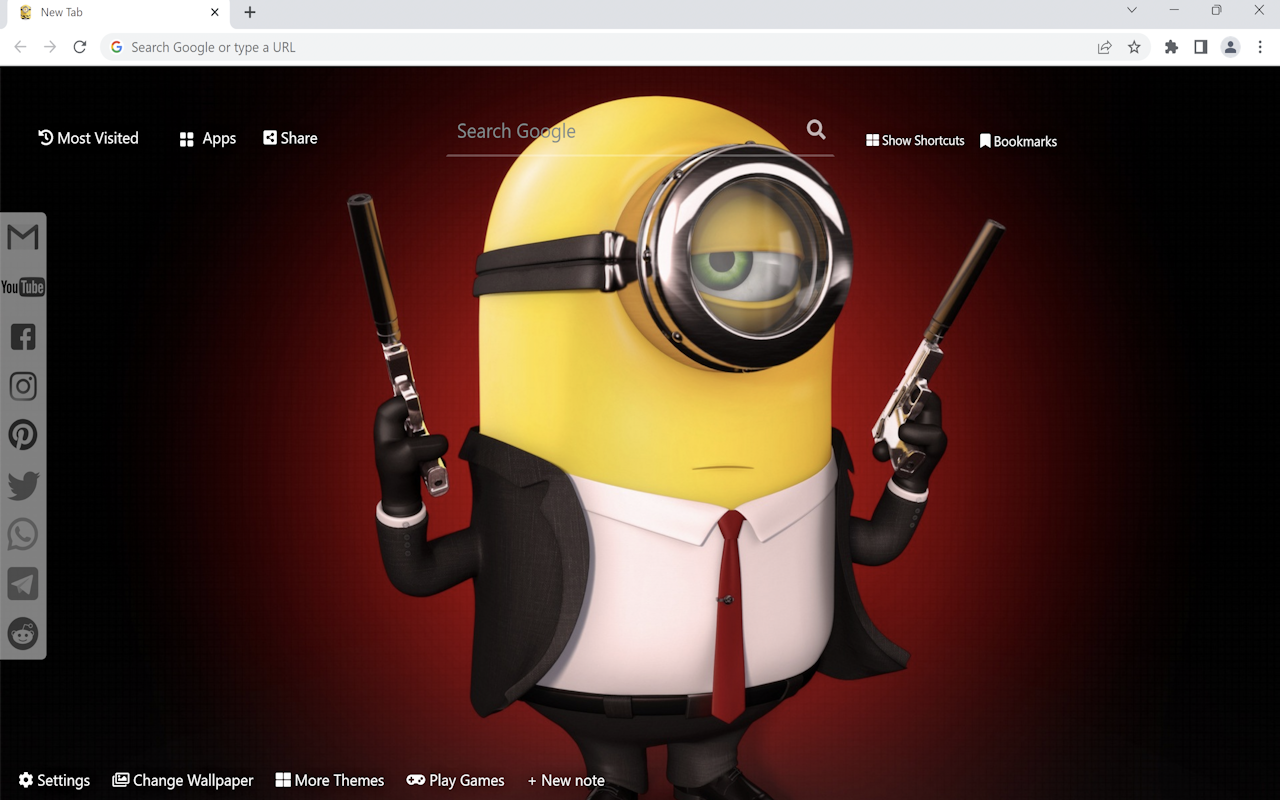Open the Pinterest sidebar icon
The height and width of the screenshot is (800, 1280).
[23, 435]
